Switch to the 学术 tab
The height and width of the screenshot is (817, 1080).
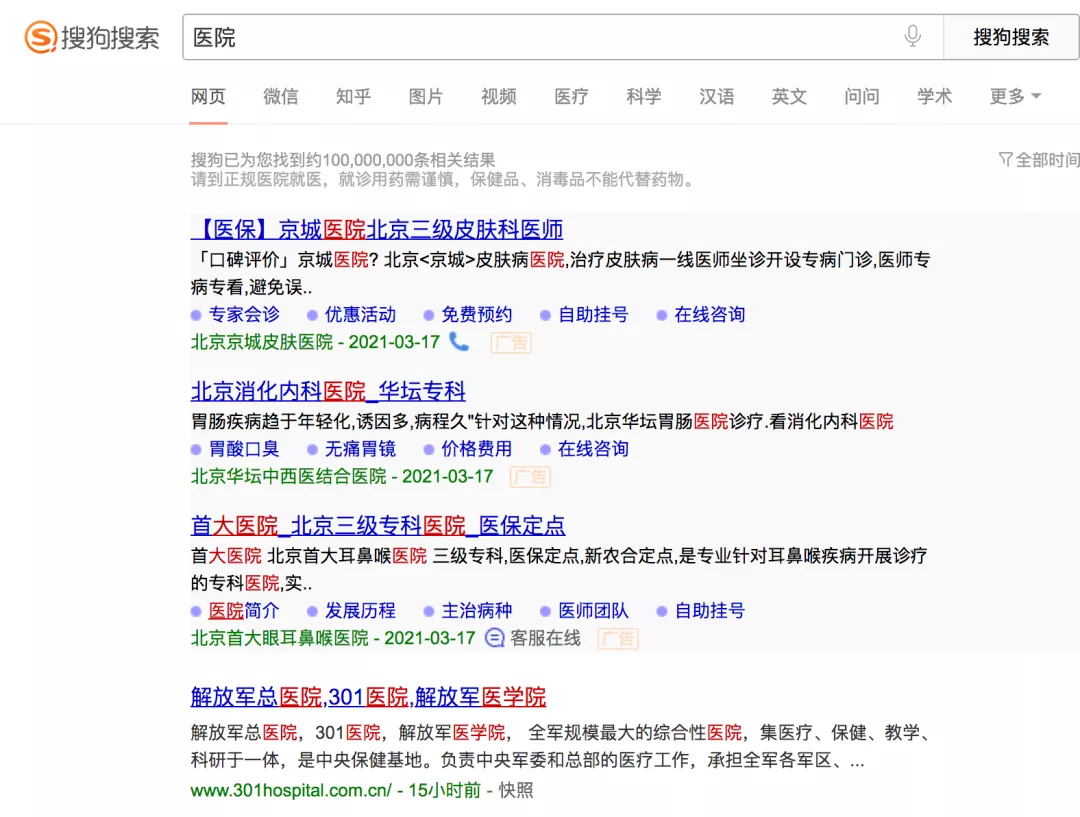[x=935, y=96]
